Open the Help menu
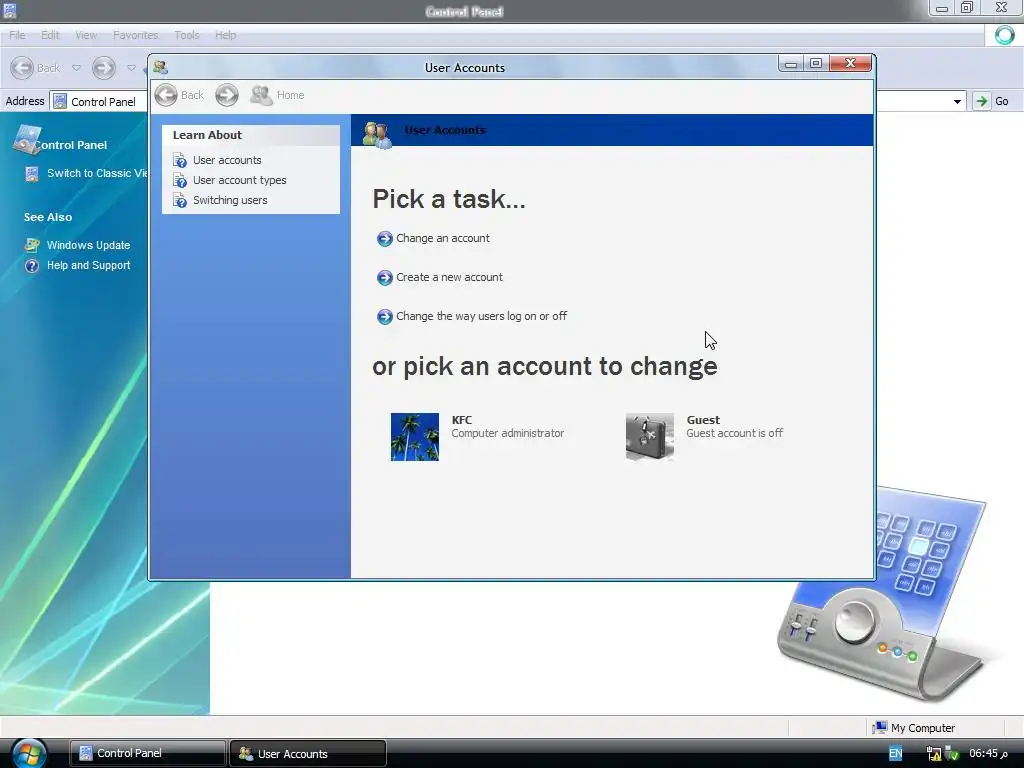 pos(226,35)
